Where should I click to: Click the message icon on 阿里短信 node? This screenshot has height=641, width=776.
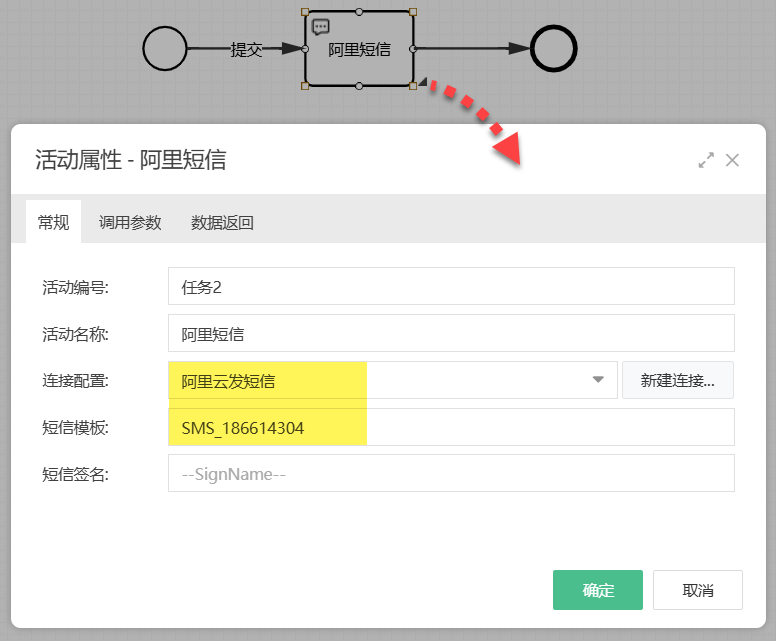(x=321, y=27)
